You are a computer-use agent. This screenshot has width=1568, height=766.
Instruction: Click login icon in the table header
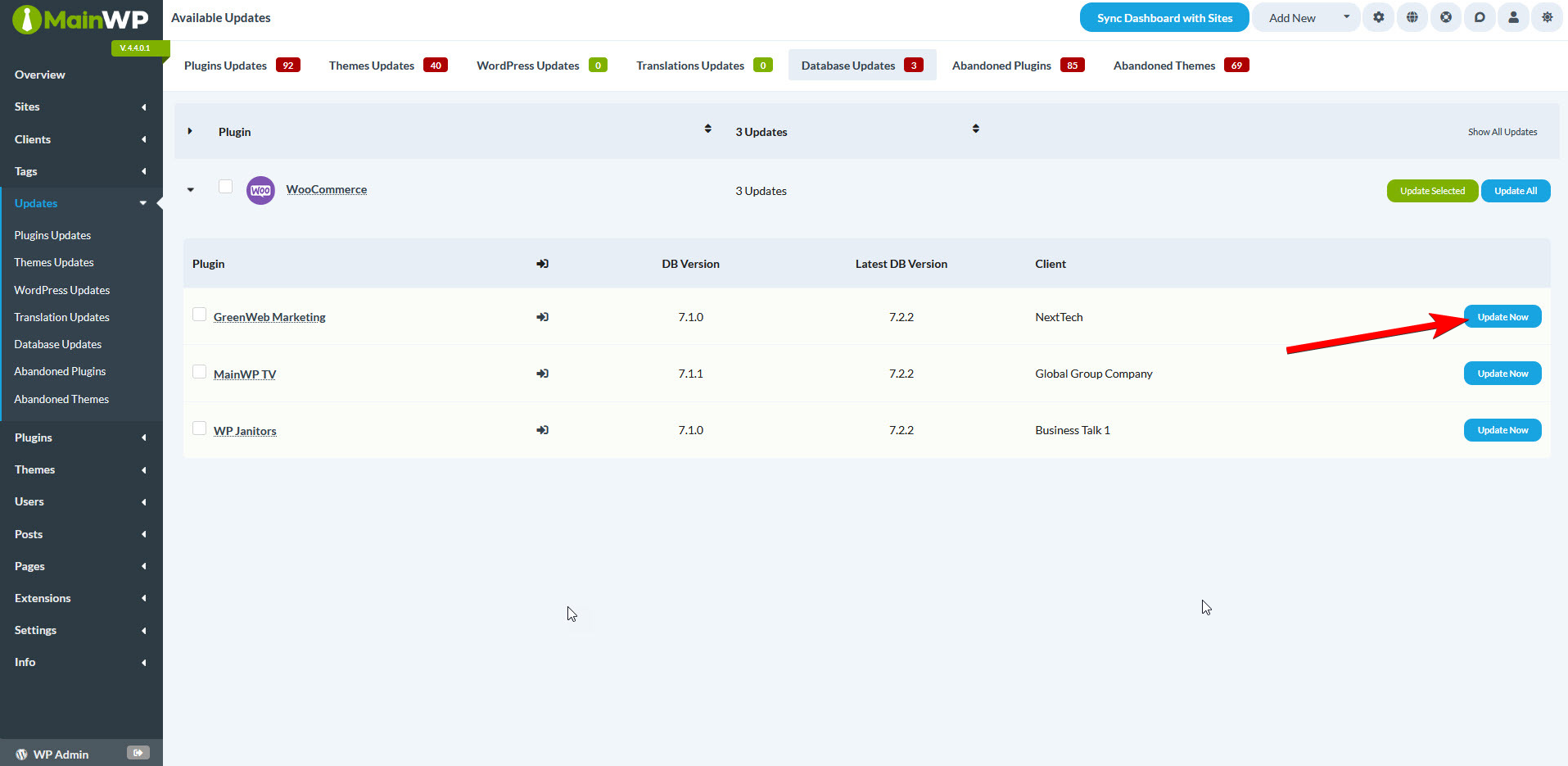click(542, 264)
